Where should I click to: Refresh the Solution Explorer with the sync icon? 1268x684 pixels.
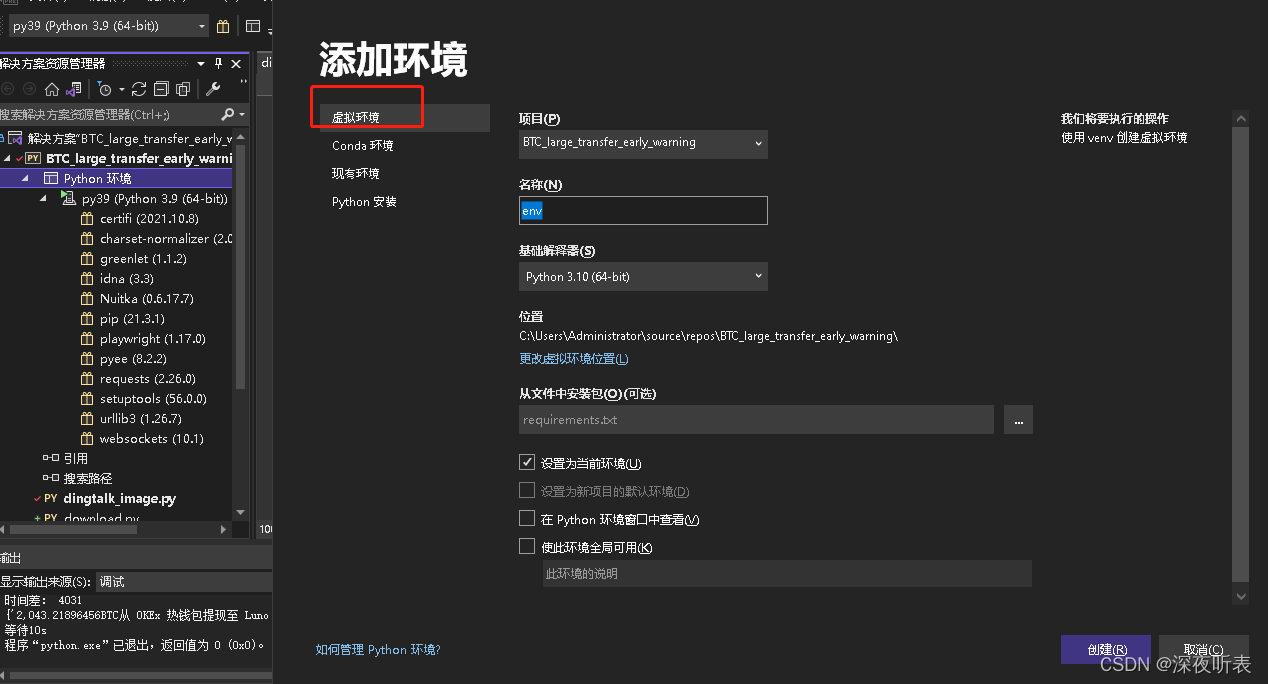(x=138, y=89)
